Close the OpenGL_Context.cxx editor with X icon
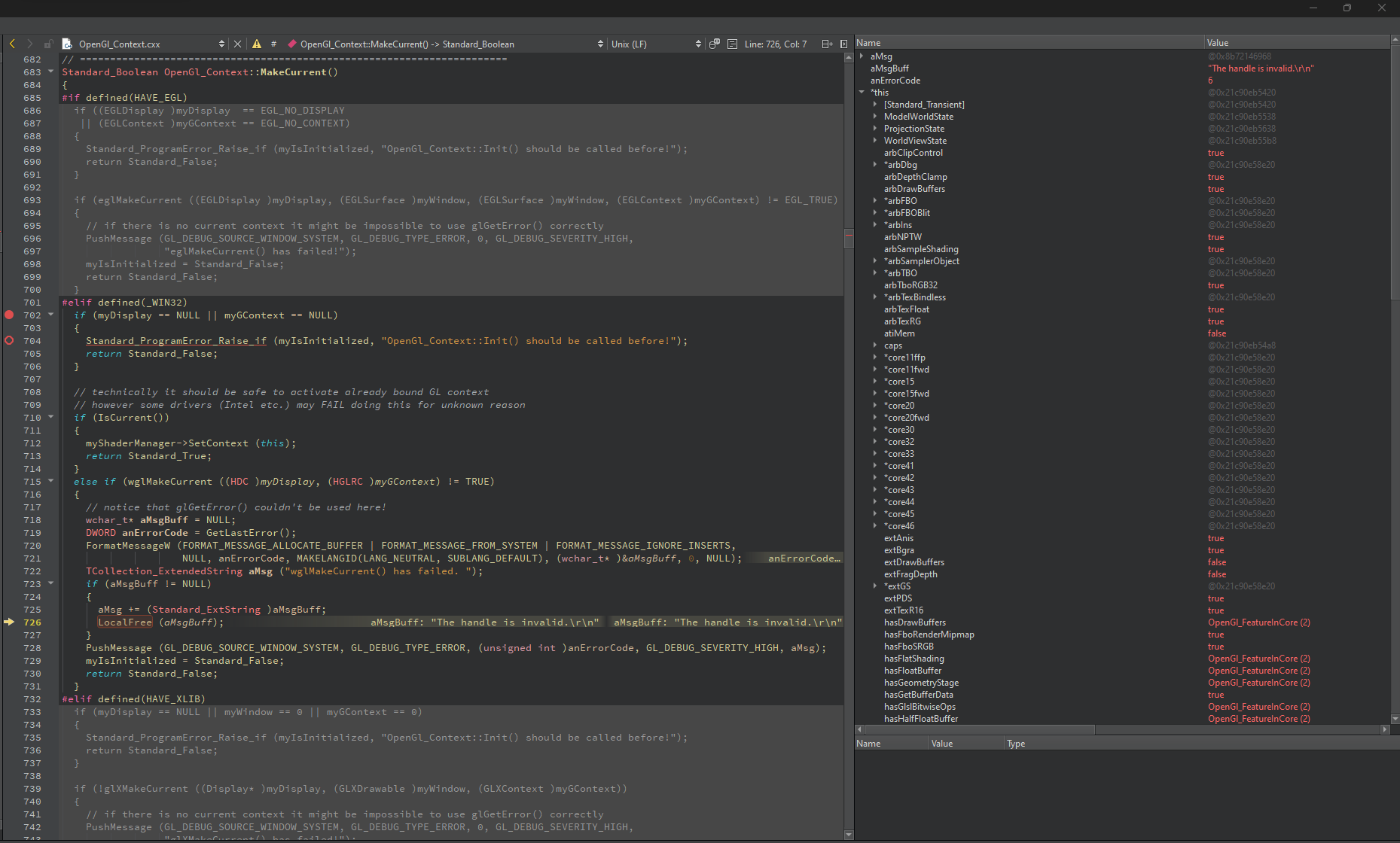 237,44
